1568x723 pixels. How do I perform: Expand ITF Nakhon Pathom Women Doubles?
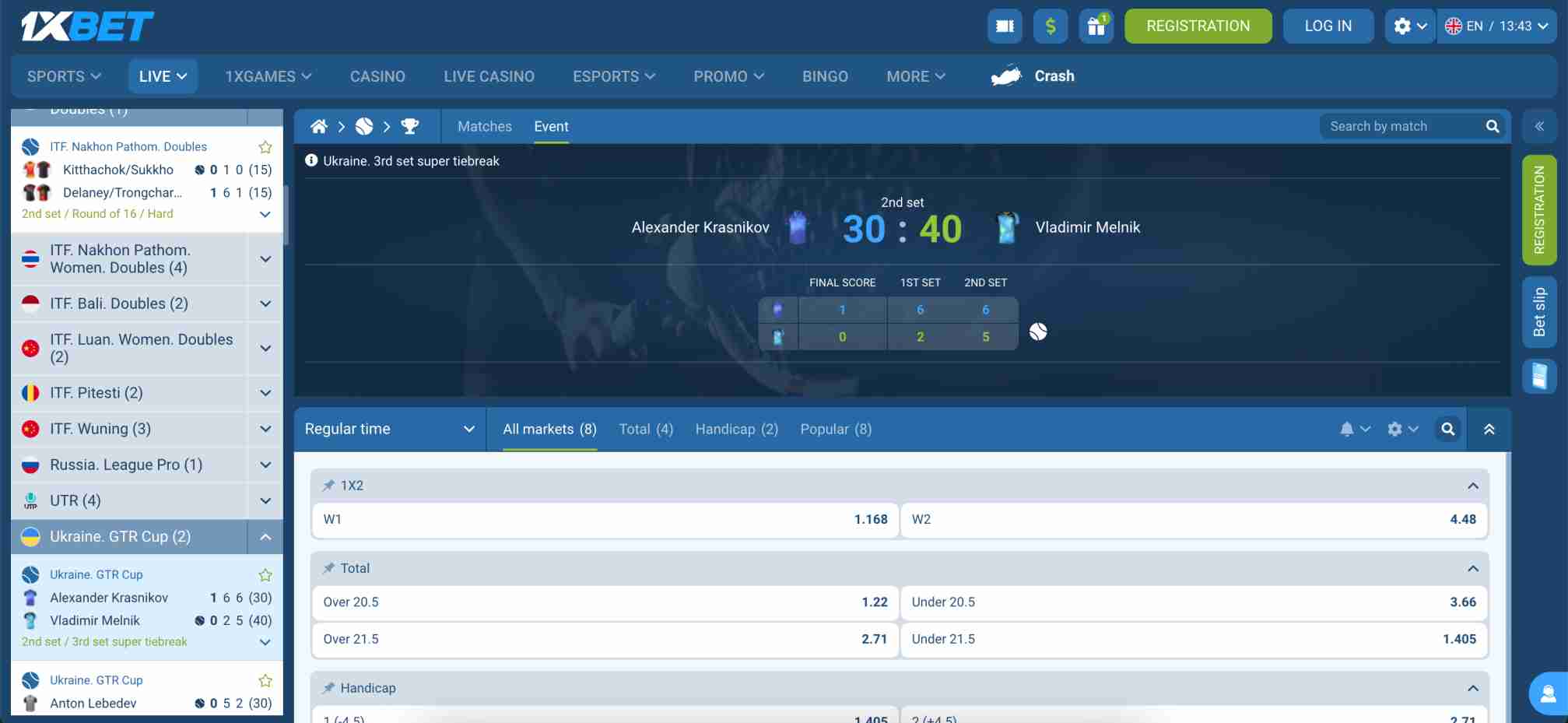click(x=265, y=258)
